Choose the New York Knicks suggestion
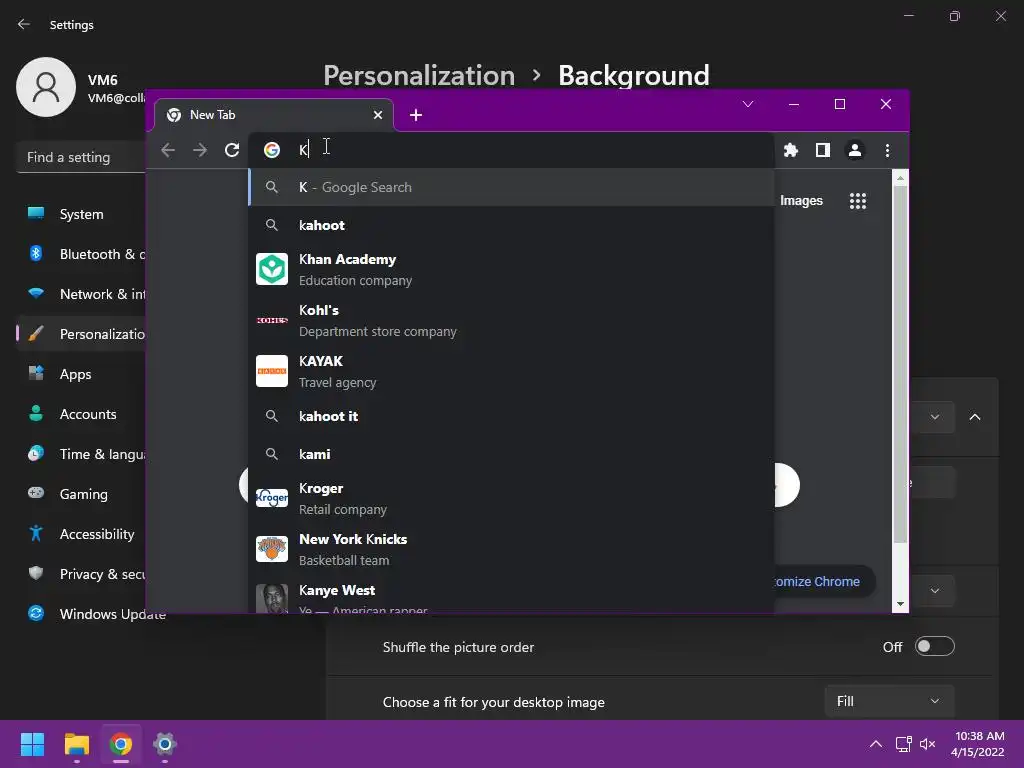 (x=511, y=550)
